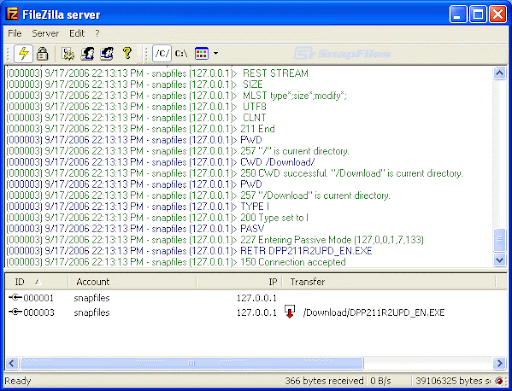512x391 pixels.
Task: Click the log line 'MLST type*;size*;modify*;'
Action: pos(176,96)
